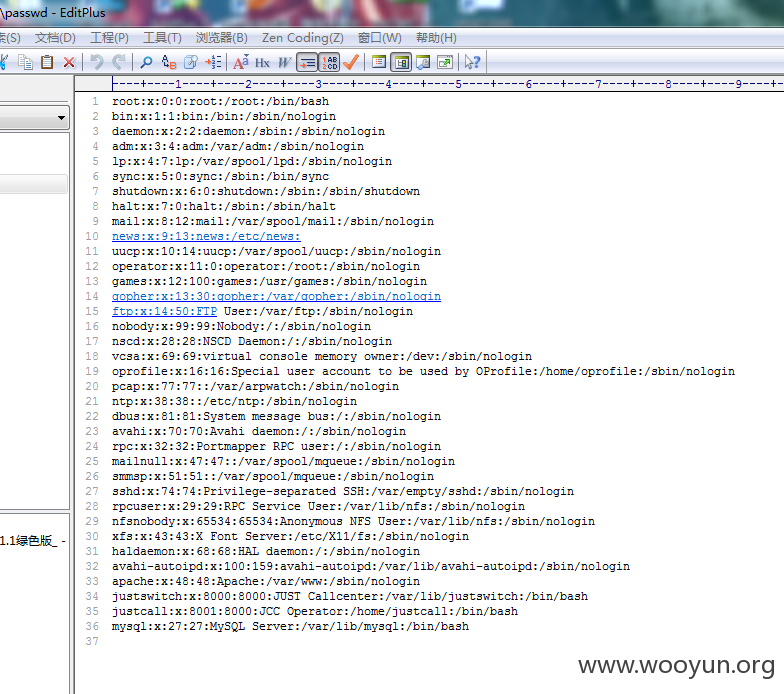Click the 1.1绿色版 item in side panel

(x=33, y=540)
